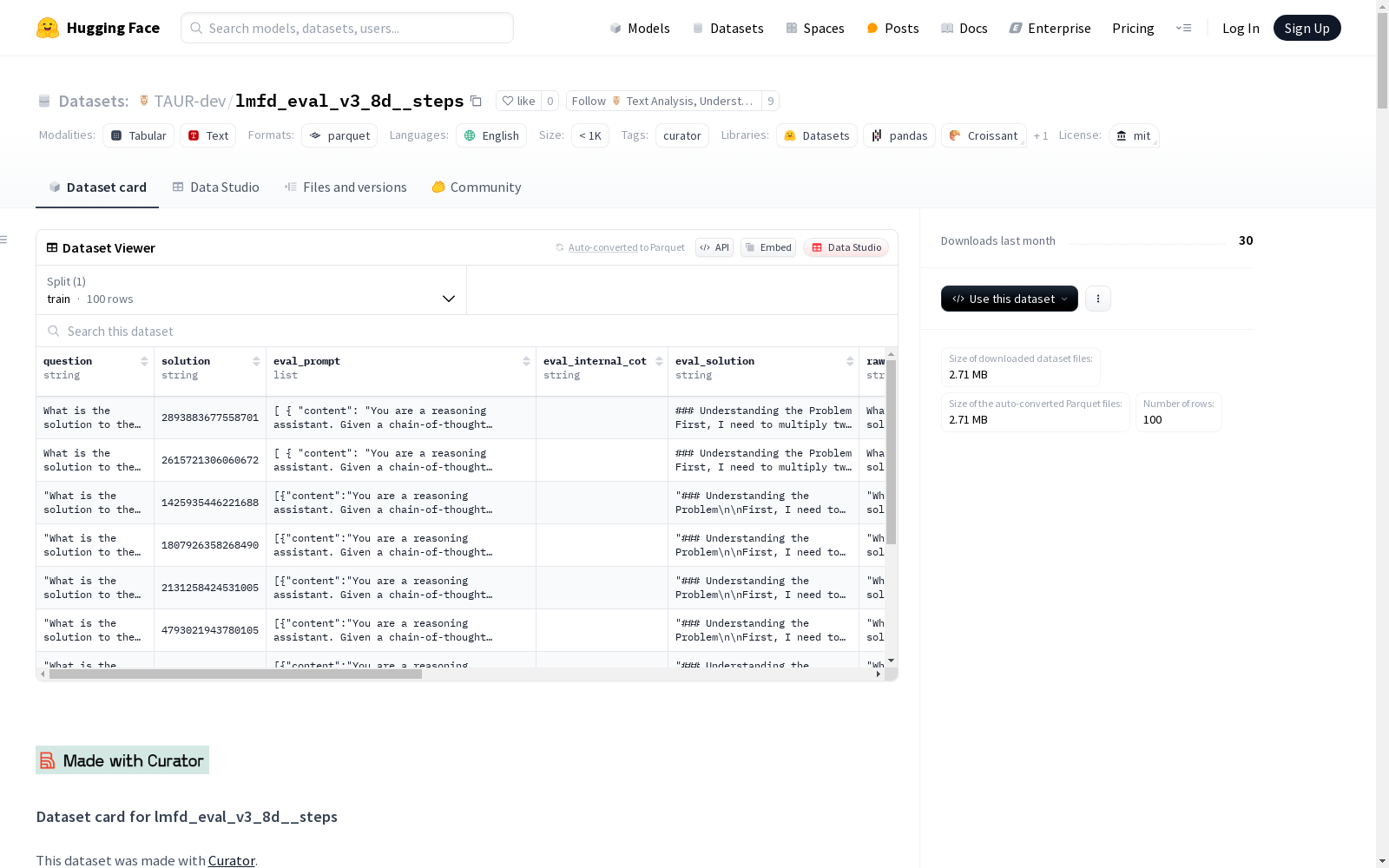The height and width of the screenshot is (868, 1389).
Task: Click the mit license tag
Action: (1134, 135)
